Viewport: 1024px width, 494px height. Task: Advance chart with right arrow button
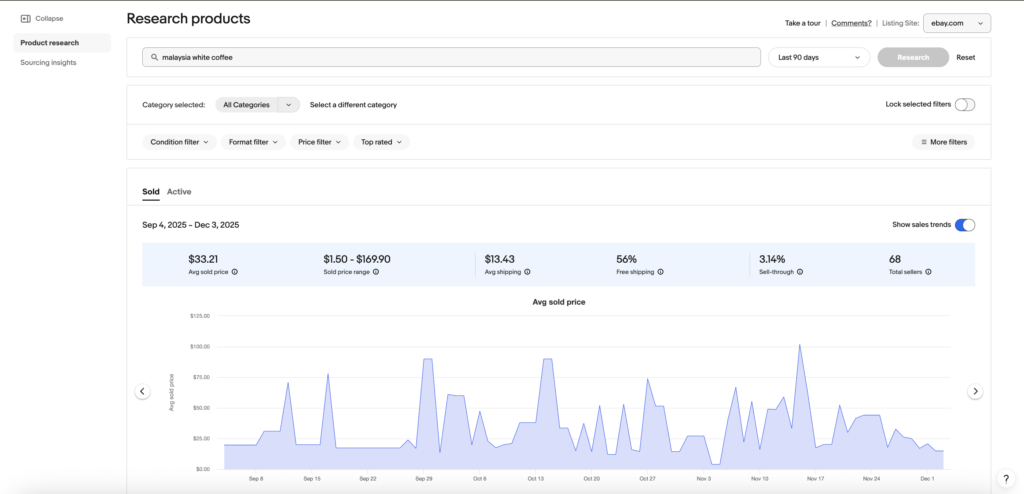pyautogui.click(x=975, y=392)
